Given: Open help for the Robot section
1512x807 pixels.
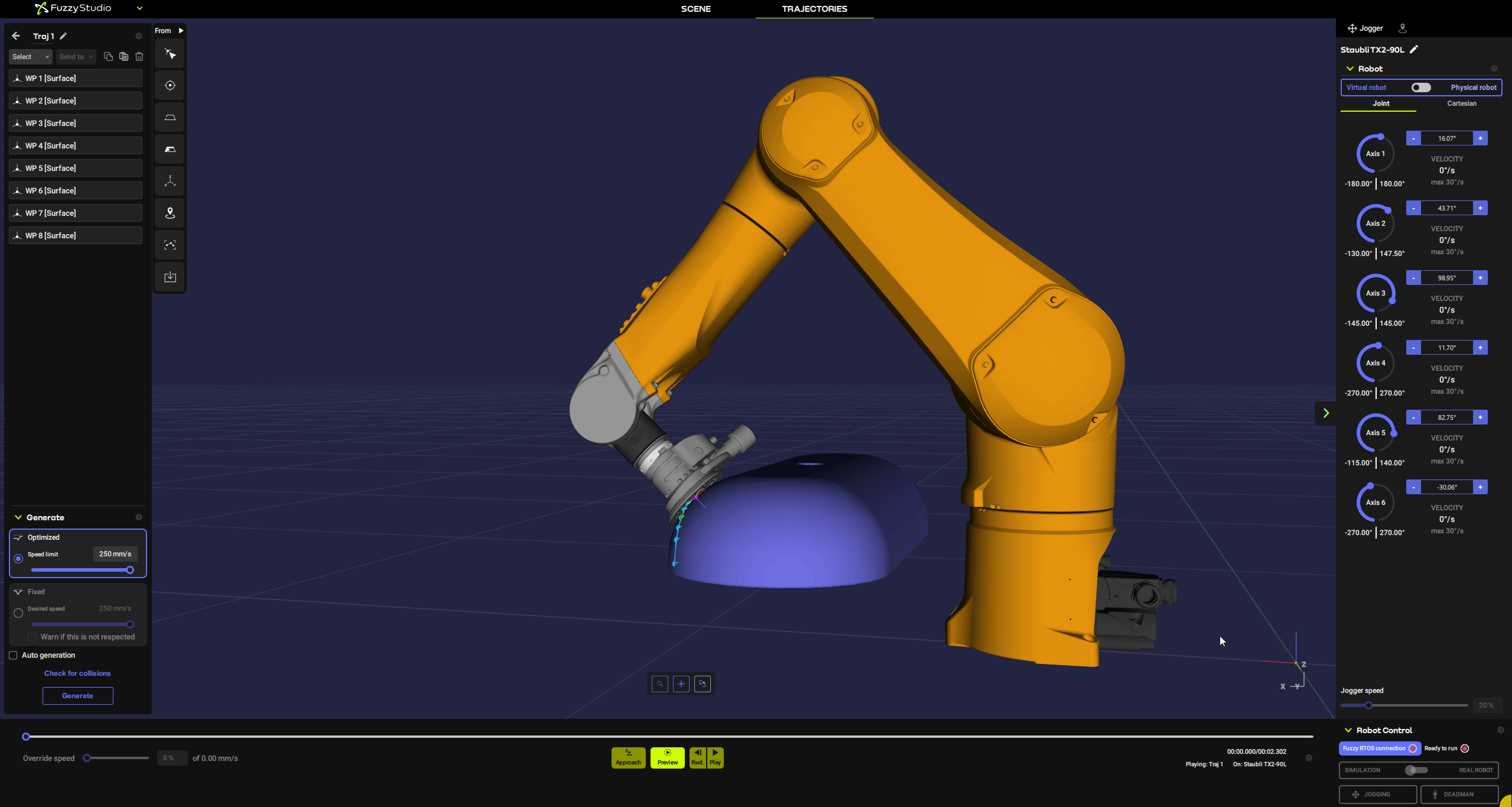Looking at the screenshot, I should (1494, 69).
